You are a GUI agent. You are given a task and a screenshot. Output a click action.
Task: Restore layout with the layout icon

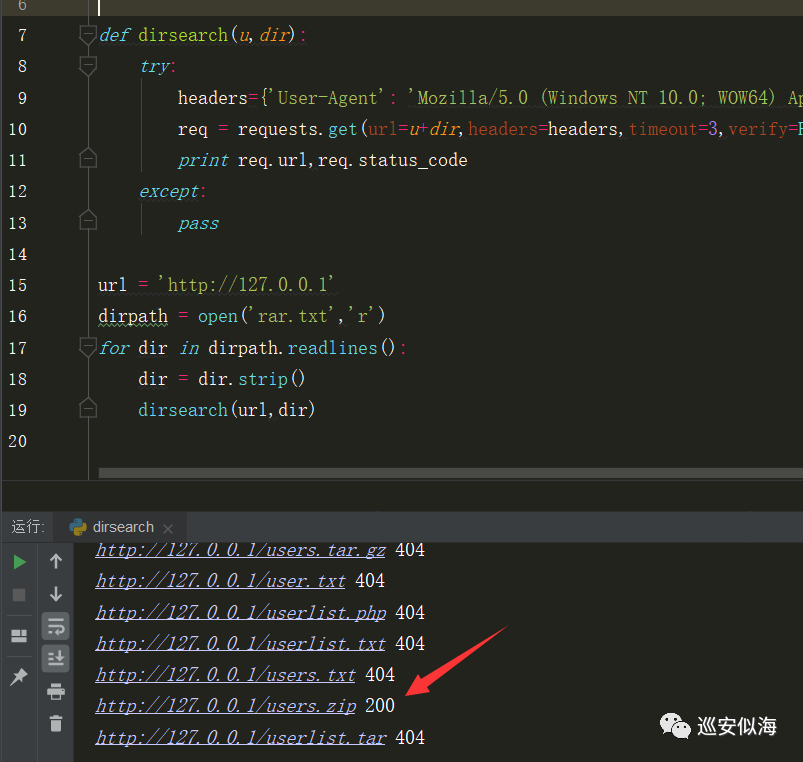pos(19,636)
